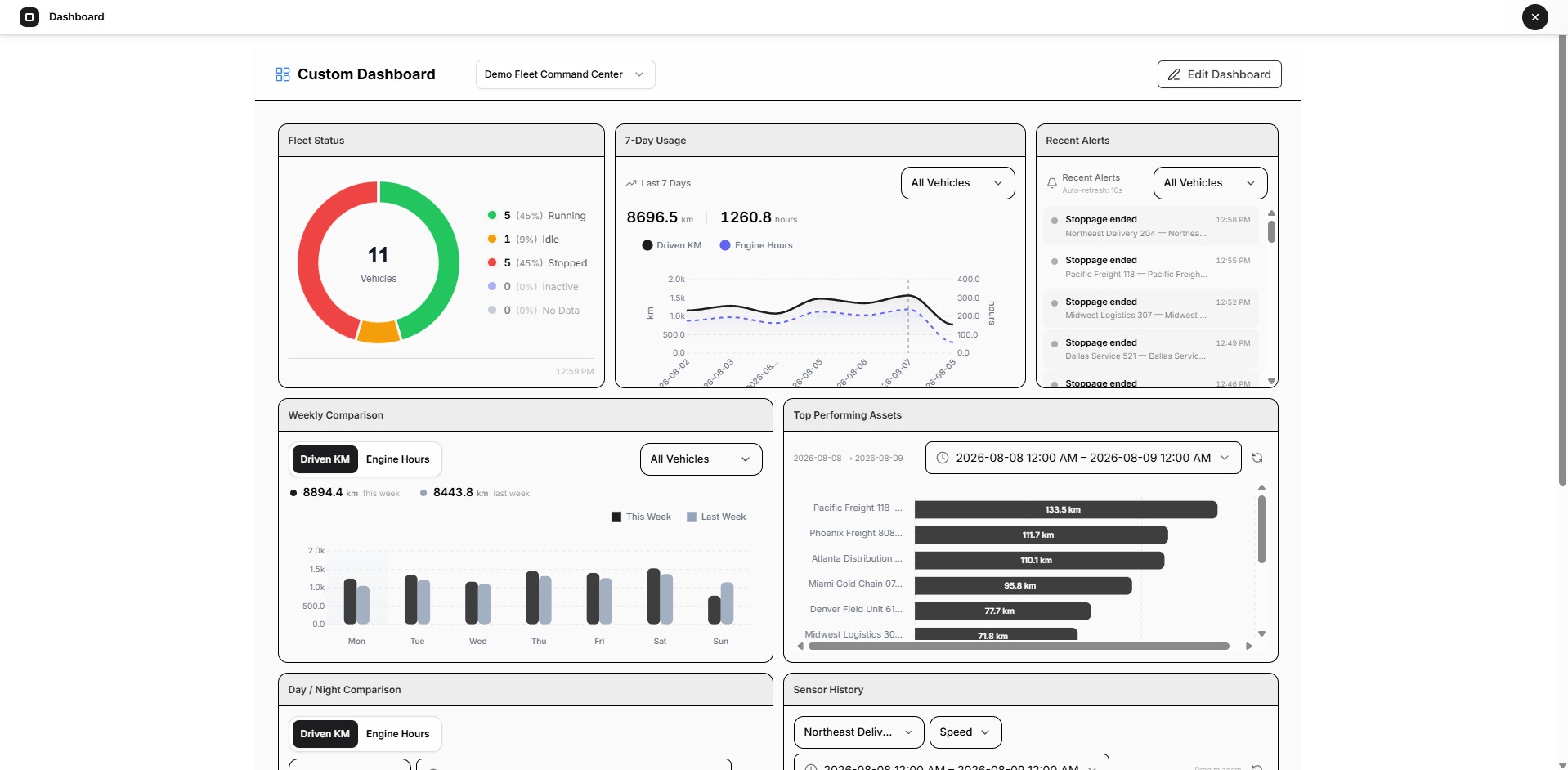Close the dashboard with the X button
The width and height of the screenshot is (1568, 770).
[x=1535, y=16]
